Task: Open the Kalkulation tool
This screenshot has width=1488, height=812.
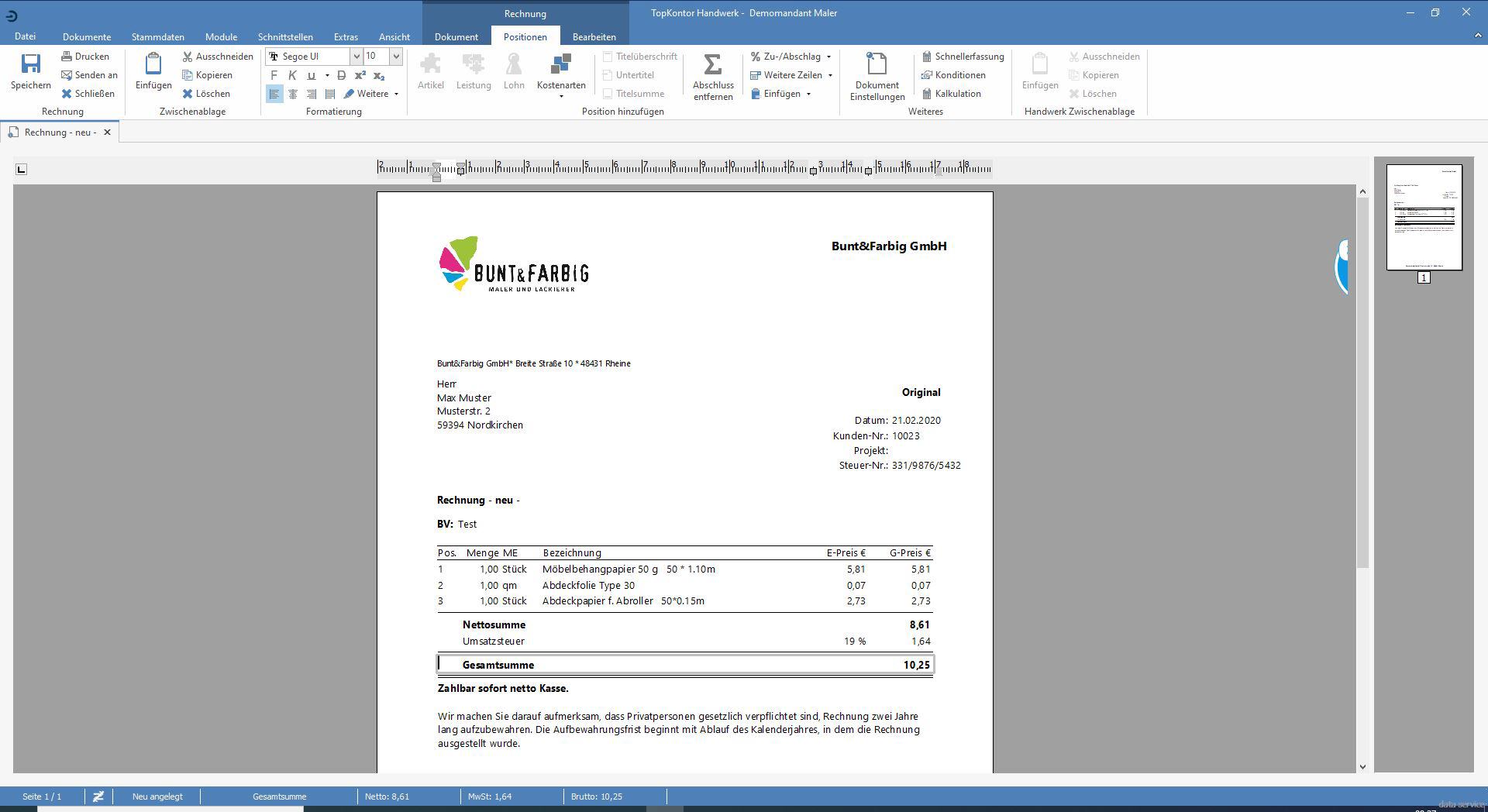Action: click(927, 94)
